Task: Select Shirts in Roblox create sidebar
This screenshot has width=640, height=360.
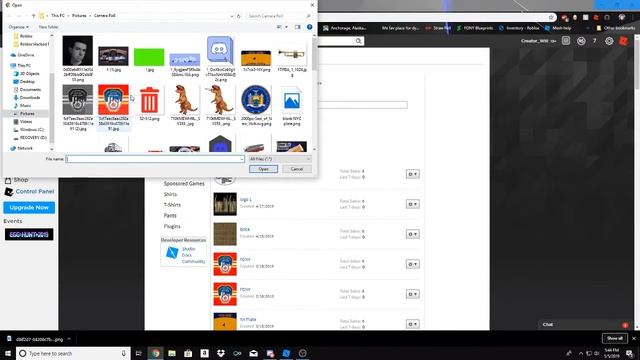Action: pyautogui.click(x=170, y=194)
